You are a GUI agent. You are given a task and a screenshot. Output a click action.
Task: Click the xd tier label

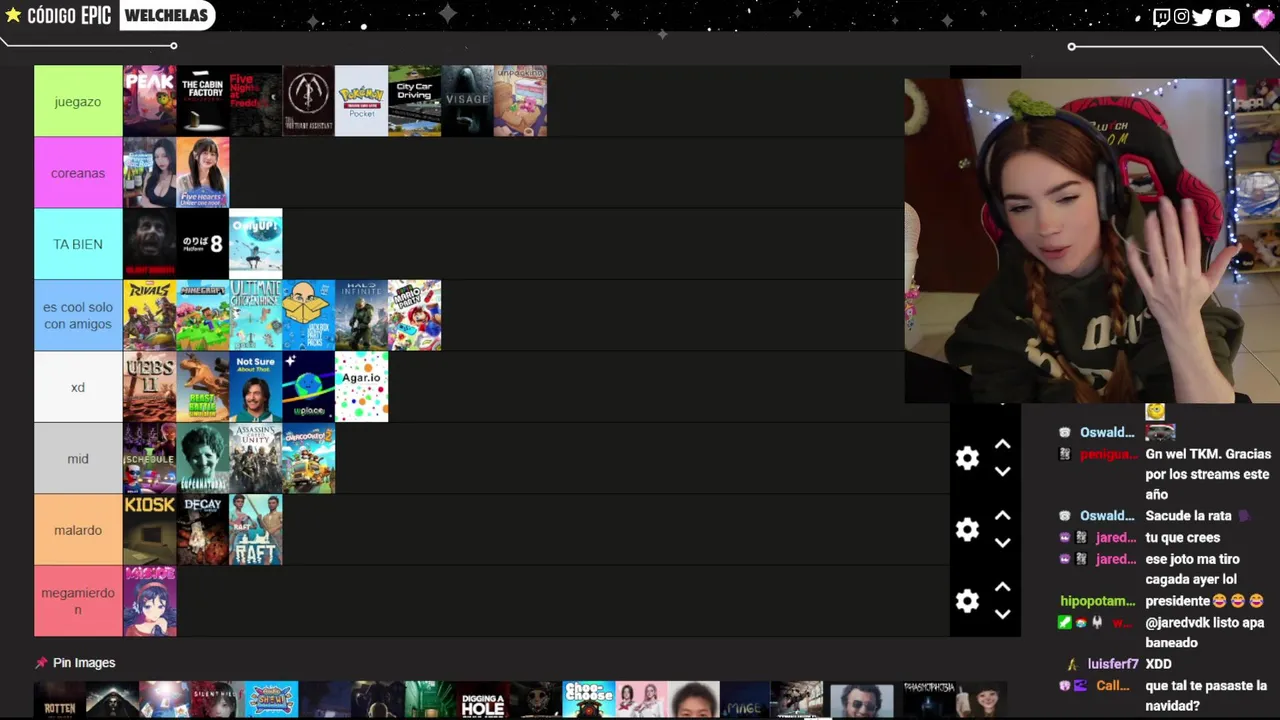click(78, 387)
